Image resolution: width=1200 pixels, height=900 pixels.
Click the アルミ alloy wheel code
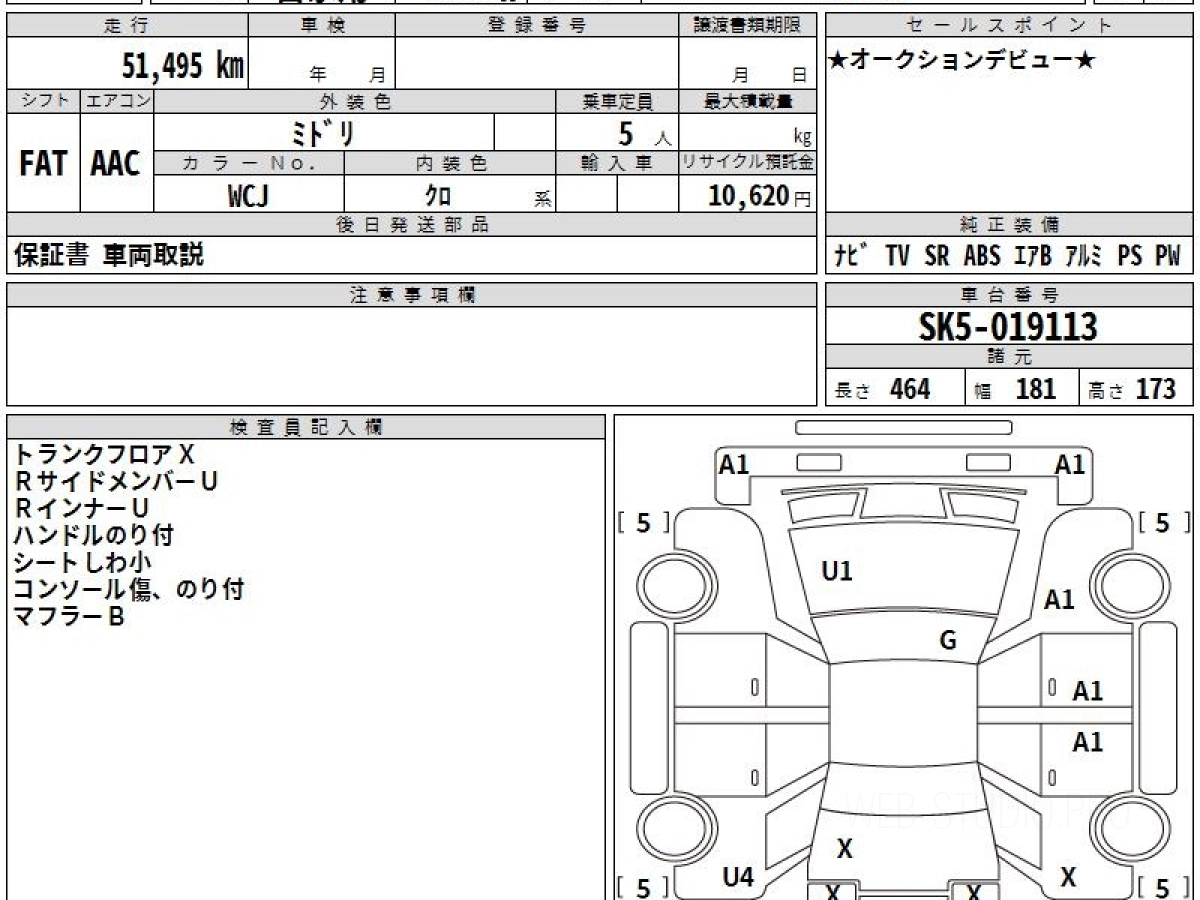(1084, 256)
